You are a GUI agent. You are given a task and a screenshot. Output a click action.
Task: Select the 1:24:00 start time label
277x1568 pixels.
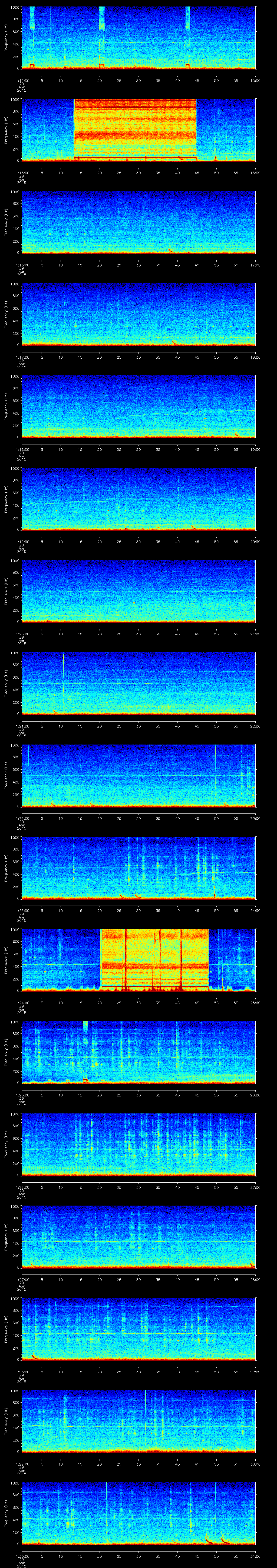pyautogui.click(x=22, y=1003)
